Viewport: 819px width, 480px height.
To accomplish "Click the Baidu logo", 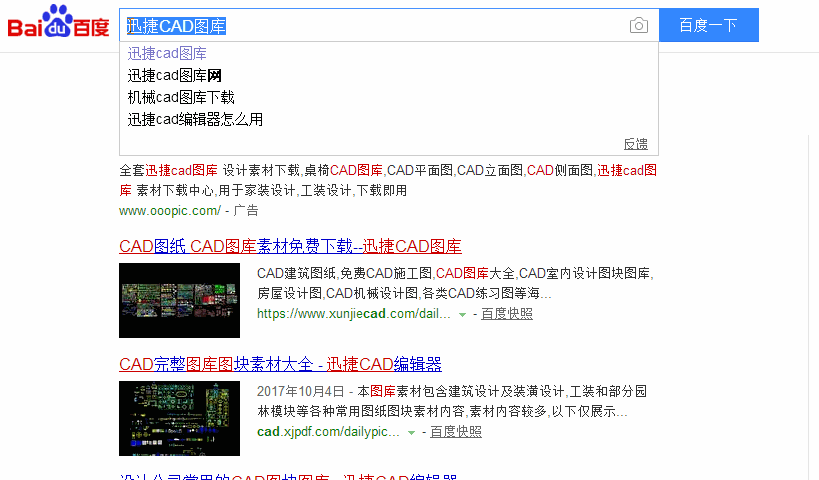I will click(x=58, y=22).
